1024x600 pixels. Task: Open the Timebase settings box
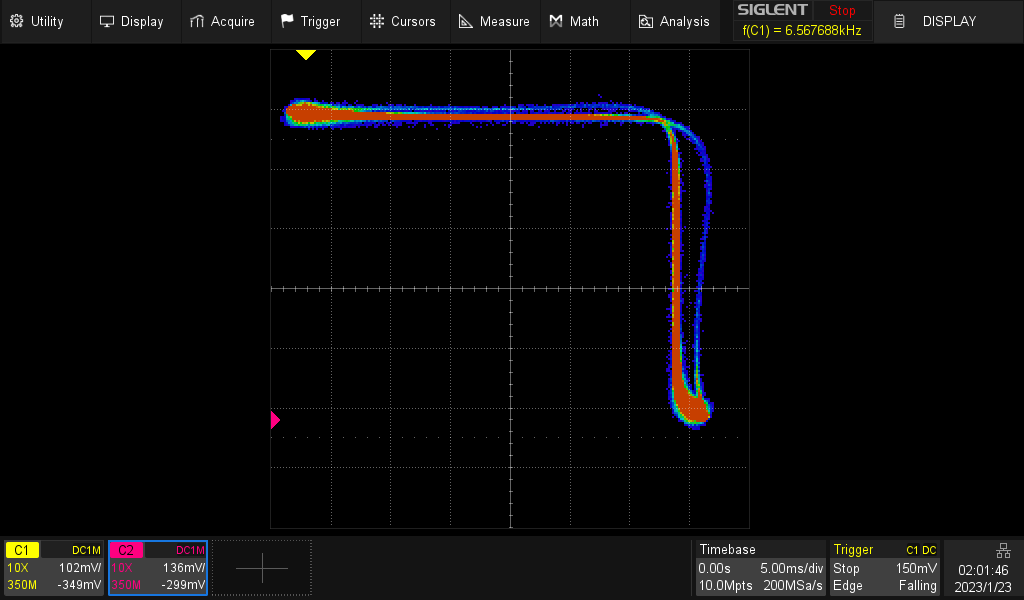click(760, 567)
